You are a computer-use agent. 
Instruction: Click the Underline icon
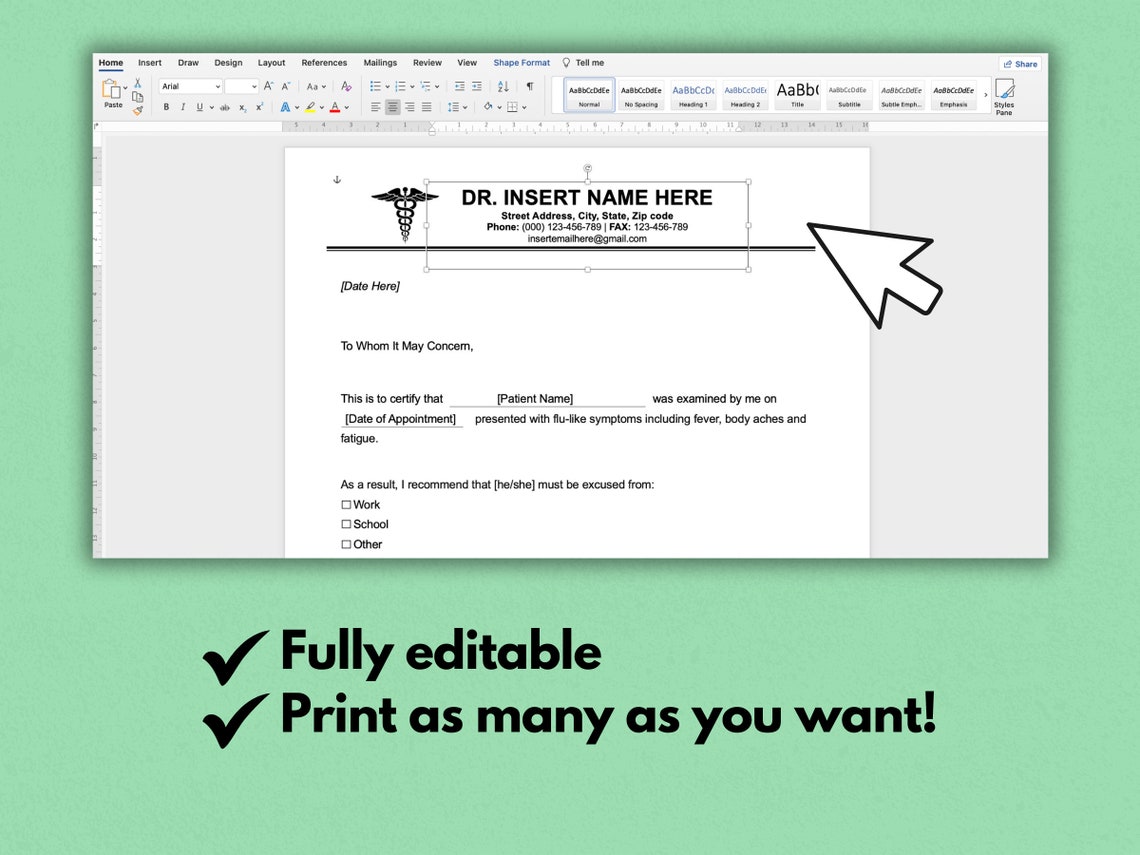(198, 107)
